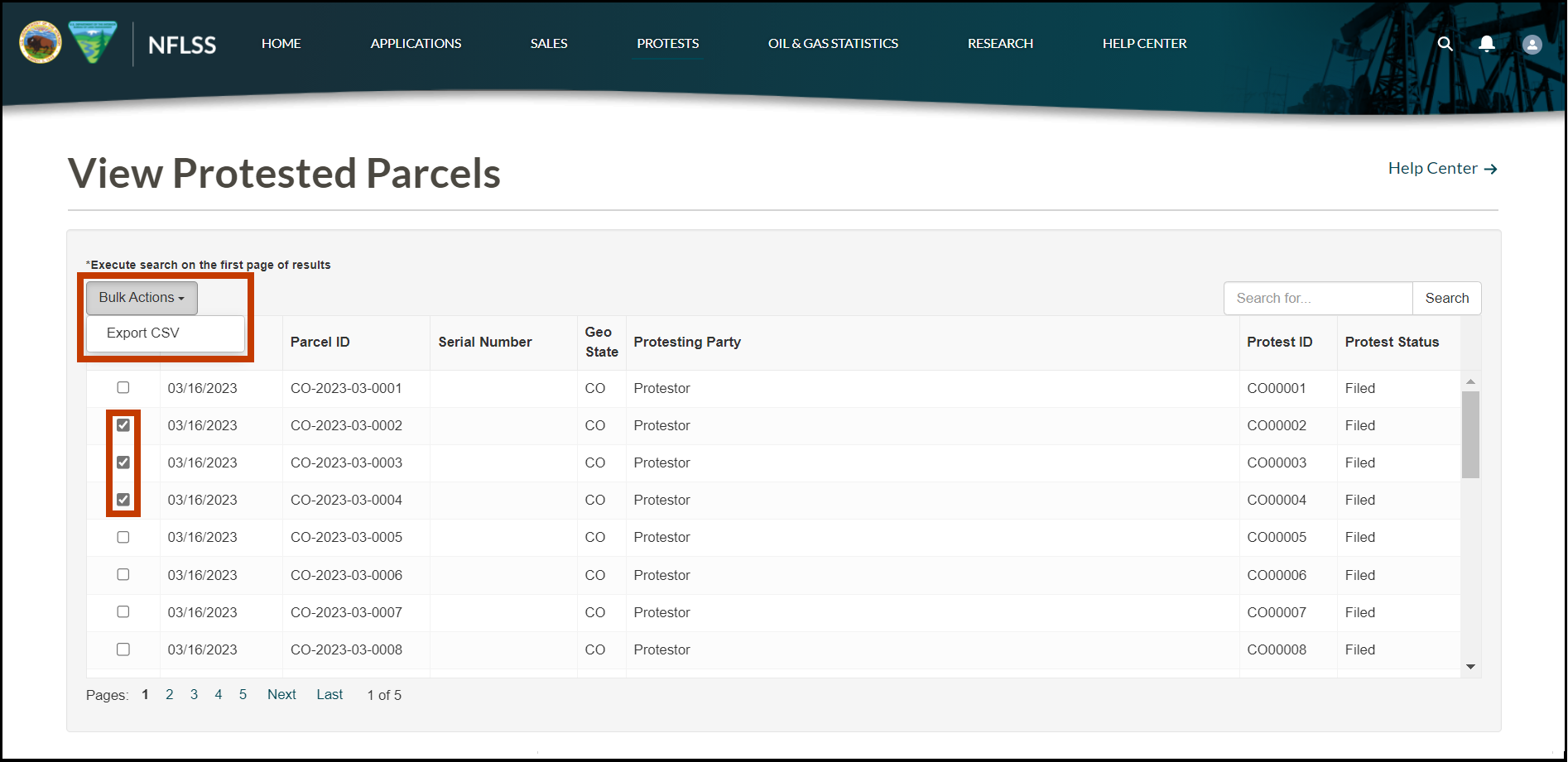The width and height of the screenshot is (1568, 762).
Task: Click the scrollbar down arrow in table
Action: click(1470, 667)
